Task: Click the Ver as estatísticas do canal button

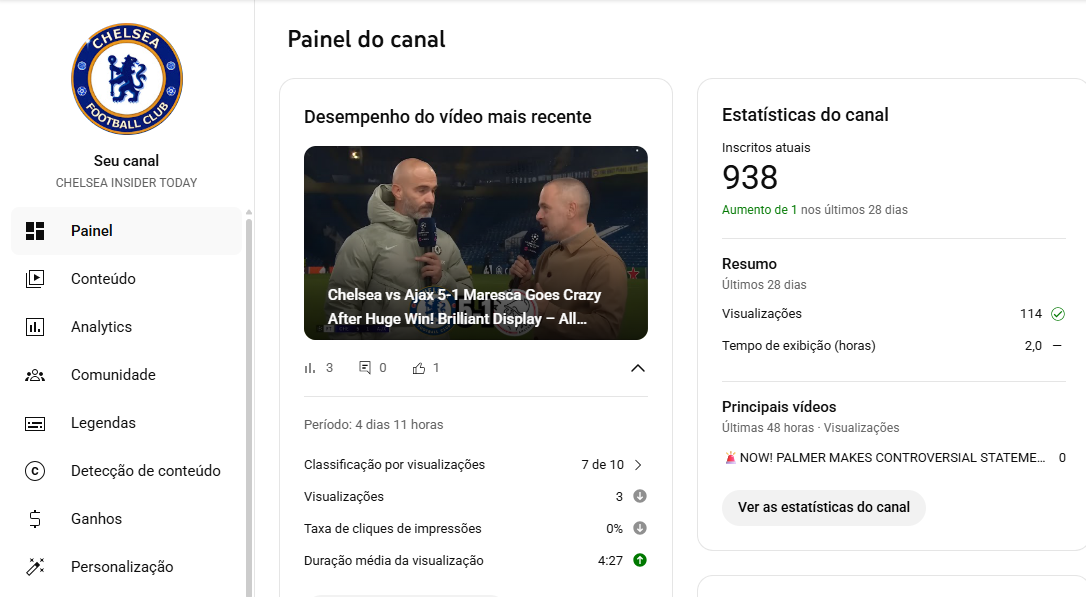Action: coord(824,508)
